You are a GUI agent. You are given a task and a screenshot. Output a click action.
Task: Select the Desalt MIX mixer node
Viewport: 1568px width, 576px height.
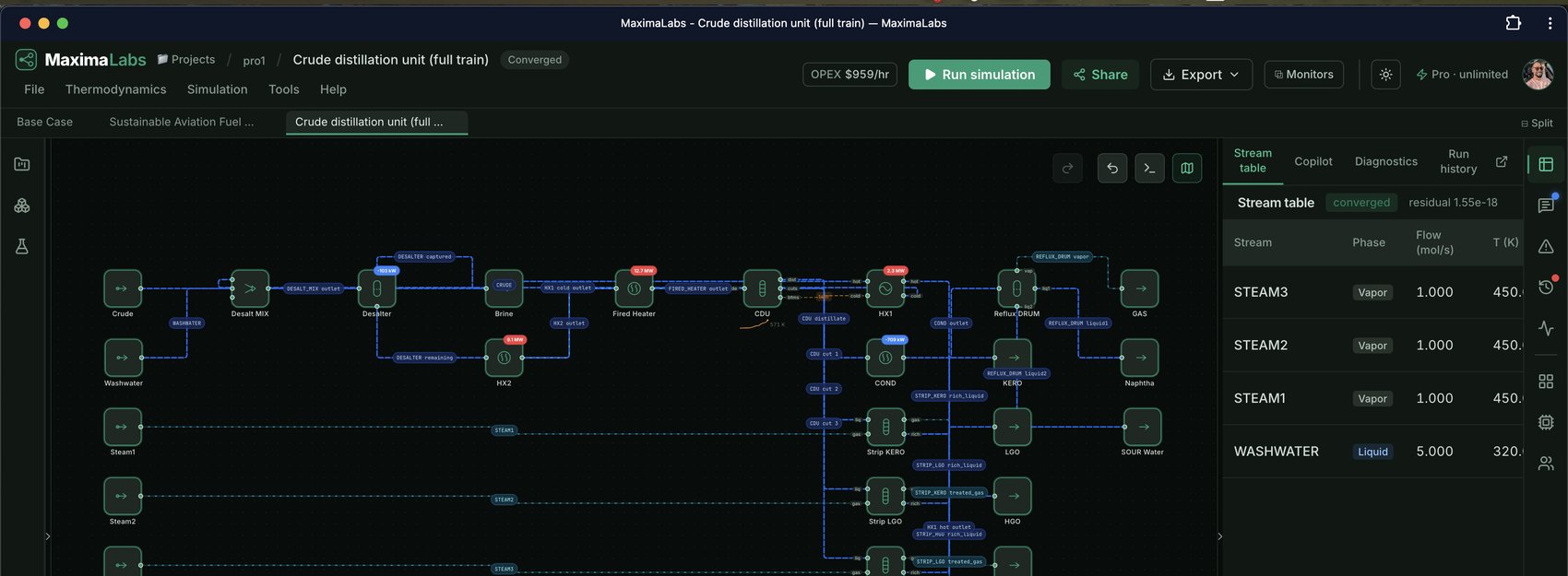(x=250, y=288)
